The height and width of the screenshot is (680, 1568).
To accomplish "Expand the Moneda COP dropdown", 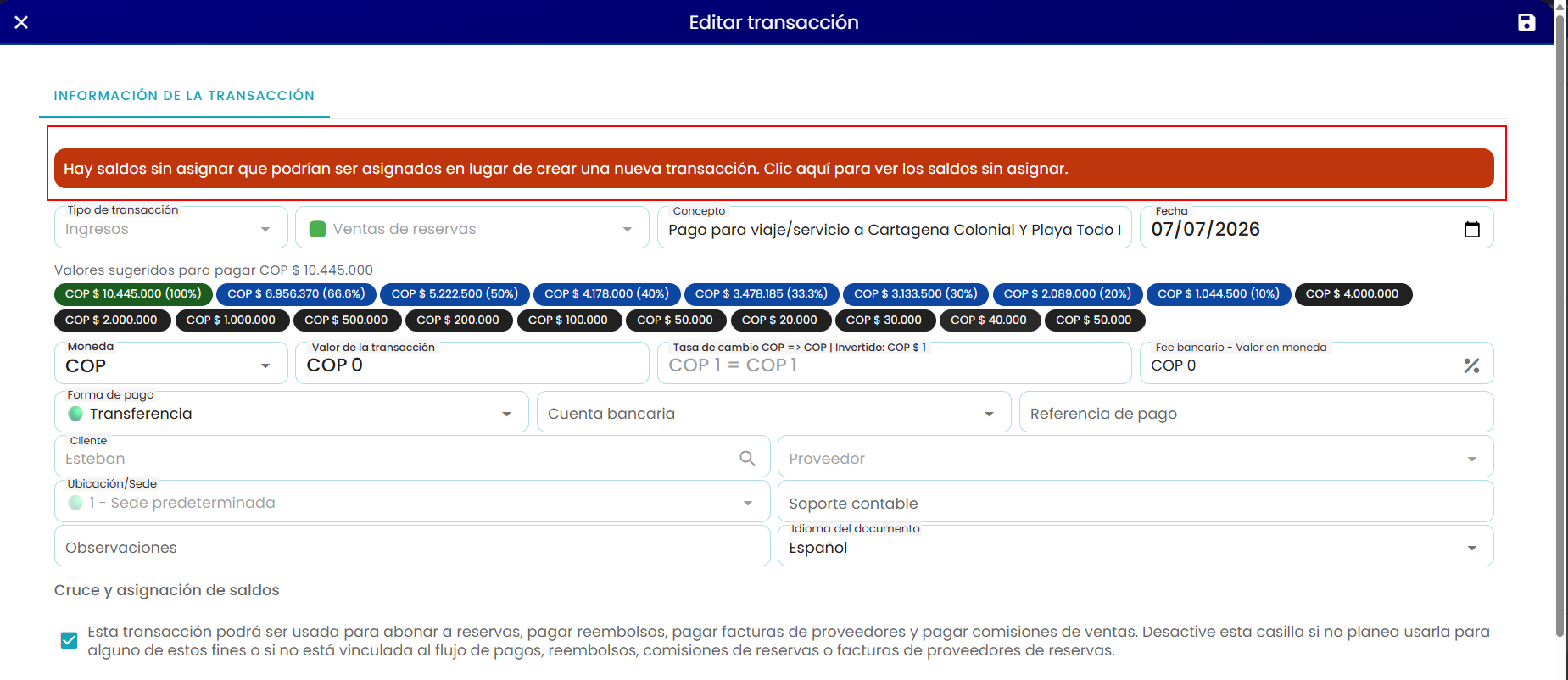I will coord(265,365).
